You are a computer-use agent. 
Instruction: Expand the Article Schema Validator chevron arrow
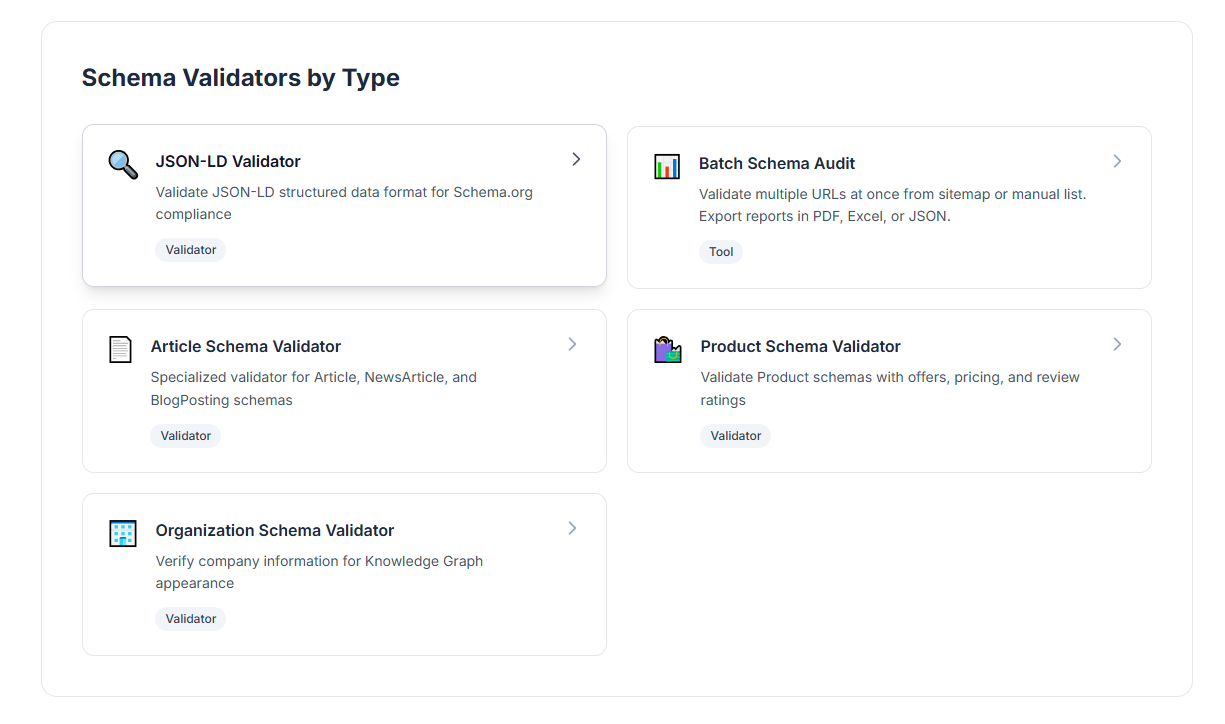(572, 344)
